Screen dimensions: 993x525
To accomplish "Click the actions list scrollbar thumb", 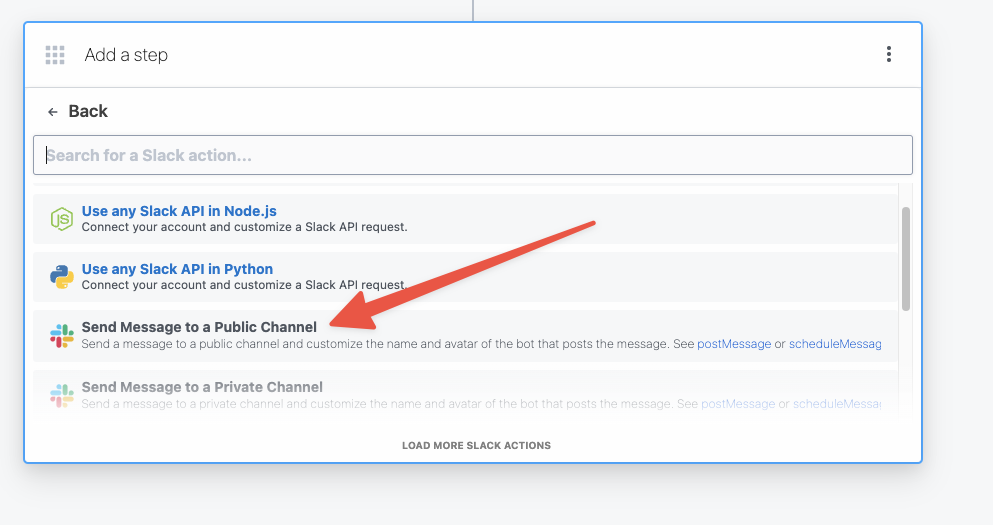I will coord(906,258).
